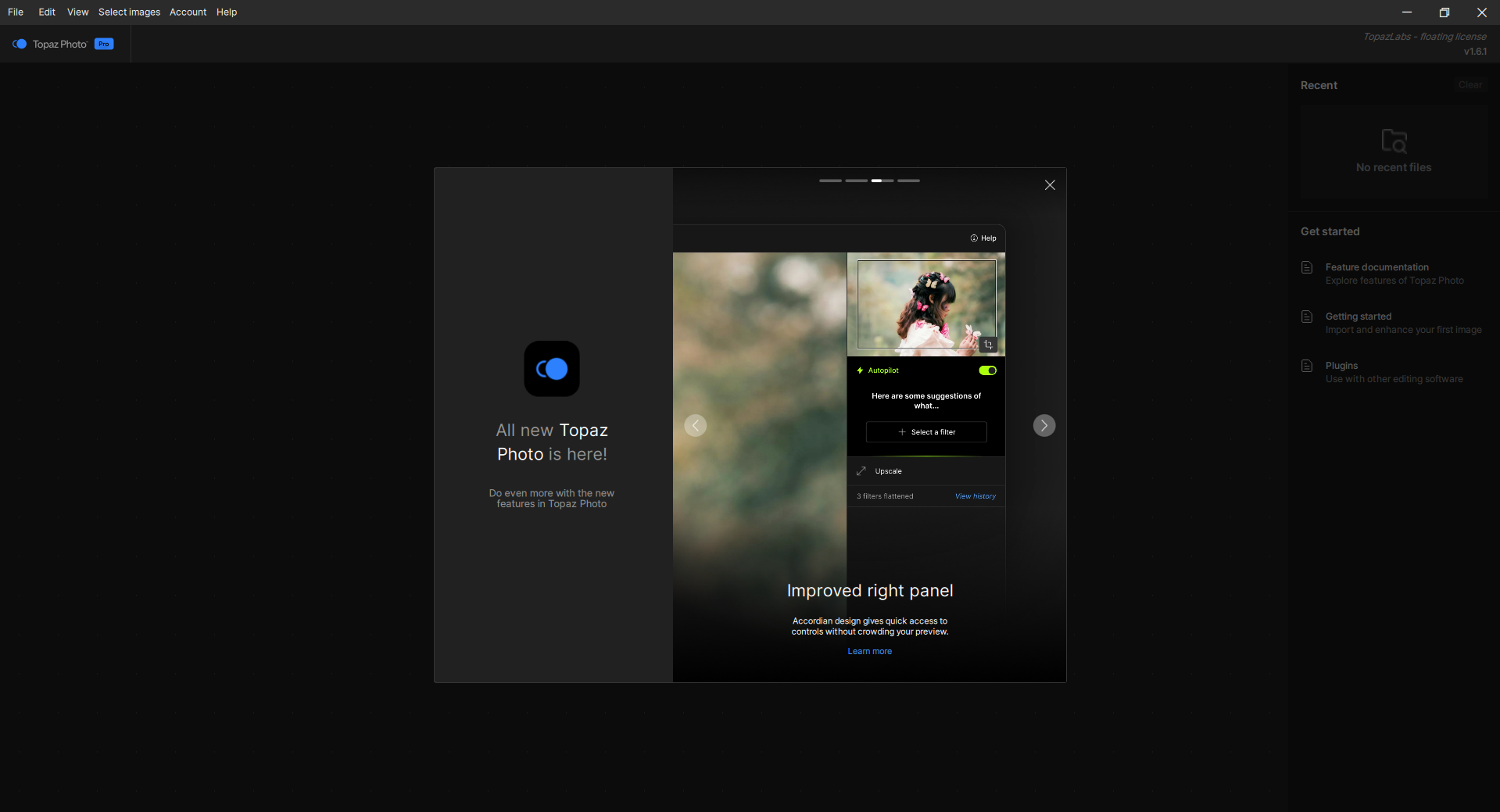This screenshot has height=812, width=1500.
Task: Click the Getting started document icon
Action: pyautogui.click(x=1307, y=317)
